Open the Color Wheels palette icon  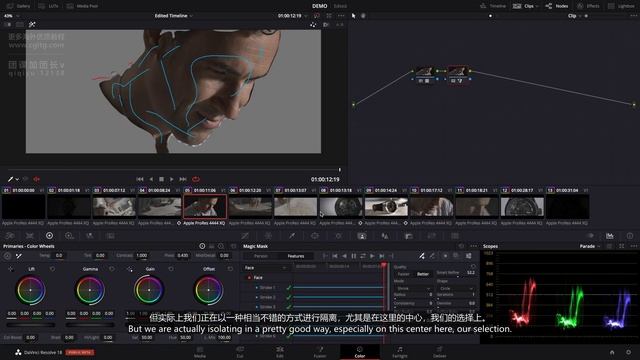[49, 236]
